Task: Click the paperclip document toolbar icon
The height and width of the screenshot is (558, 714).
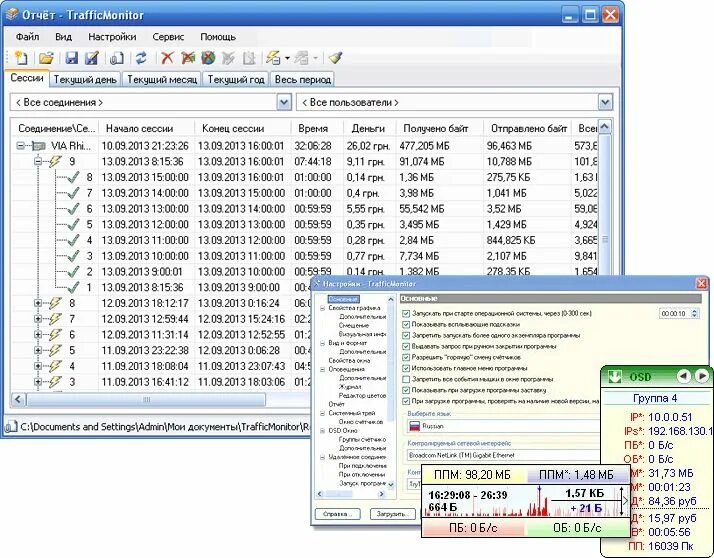Action: (x=117, y=58)
